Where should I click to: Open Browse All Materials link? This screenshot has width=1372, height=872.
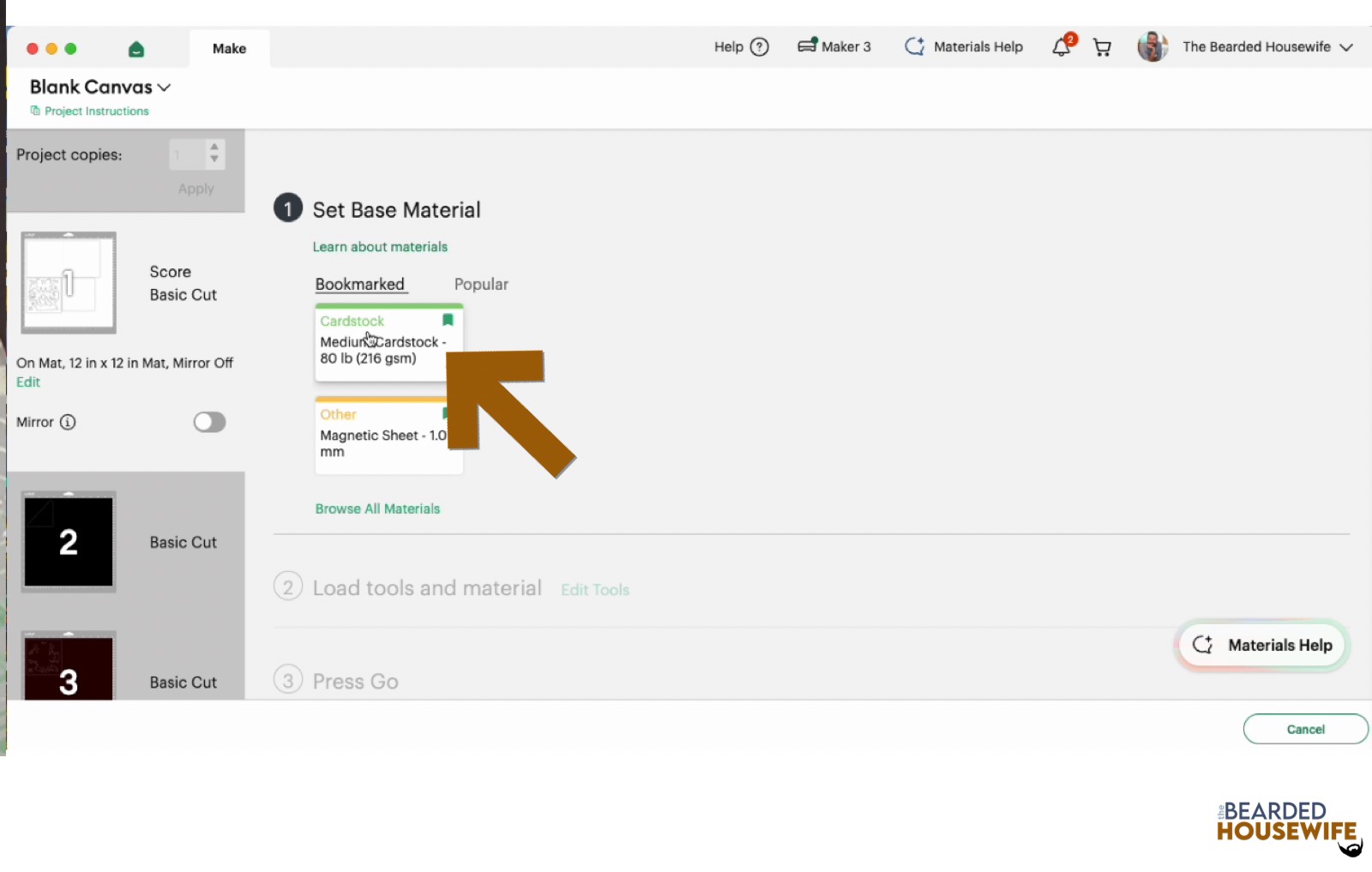click(x=377, y=508)
